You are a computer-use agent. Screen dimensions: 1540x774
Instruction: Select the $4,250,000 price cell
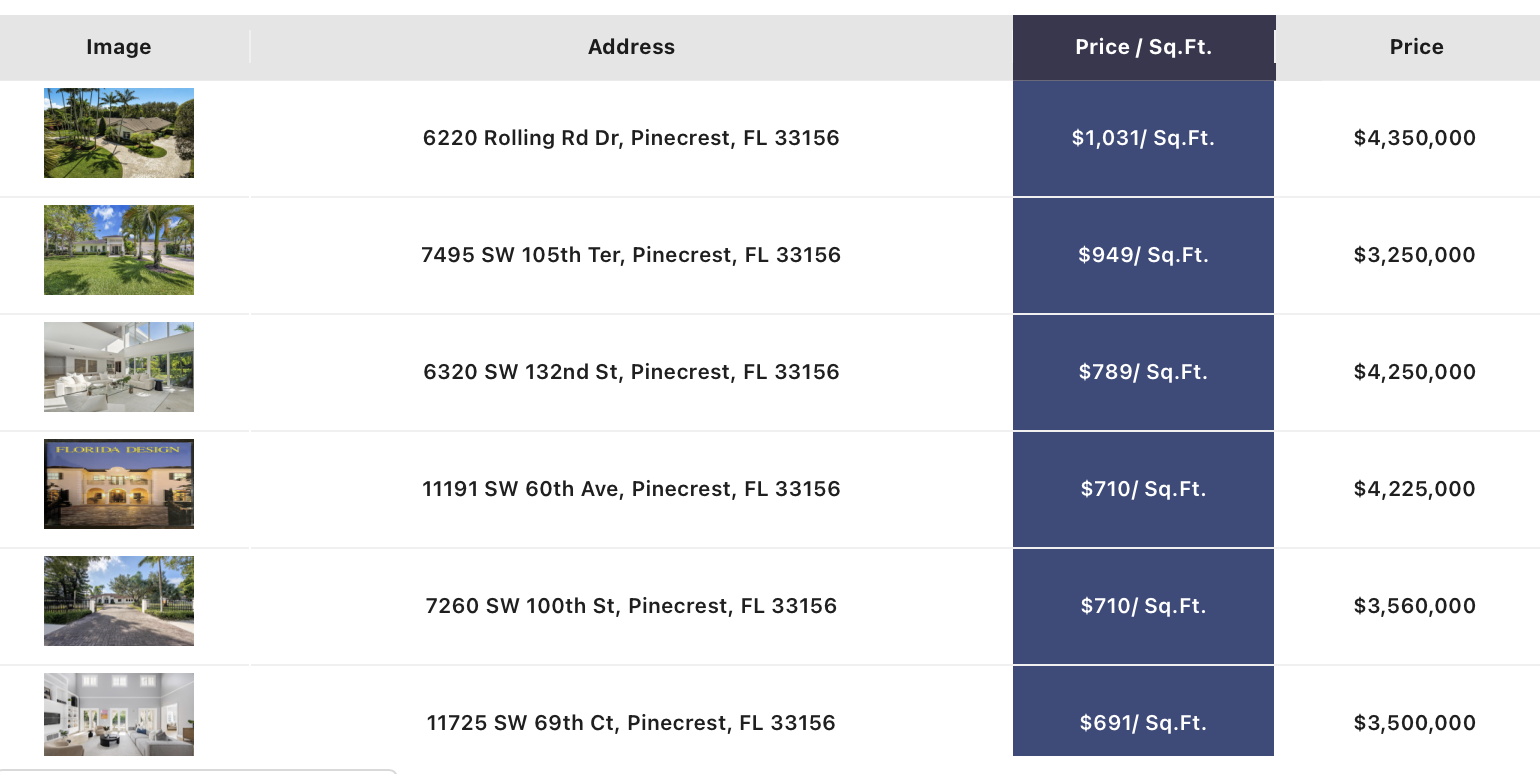pyautogui.click(x=1415, y=372)
